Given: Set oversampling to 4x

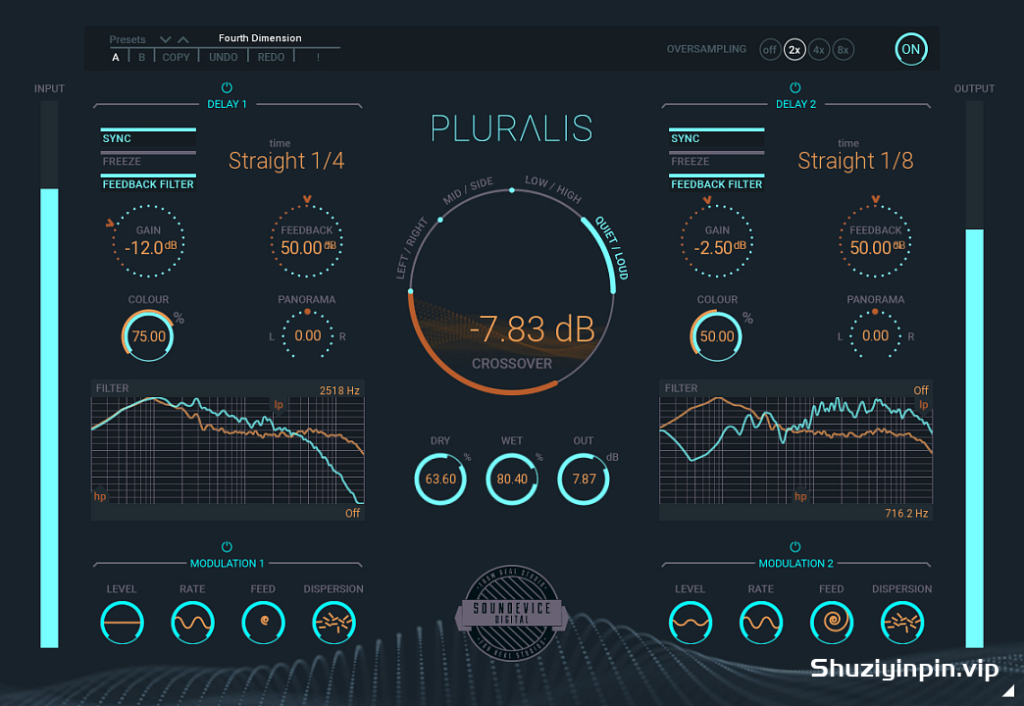Looking at the screenshot, I should 819,50.
